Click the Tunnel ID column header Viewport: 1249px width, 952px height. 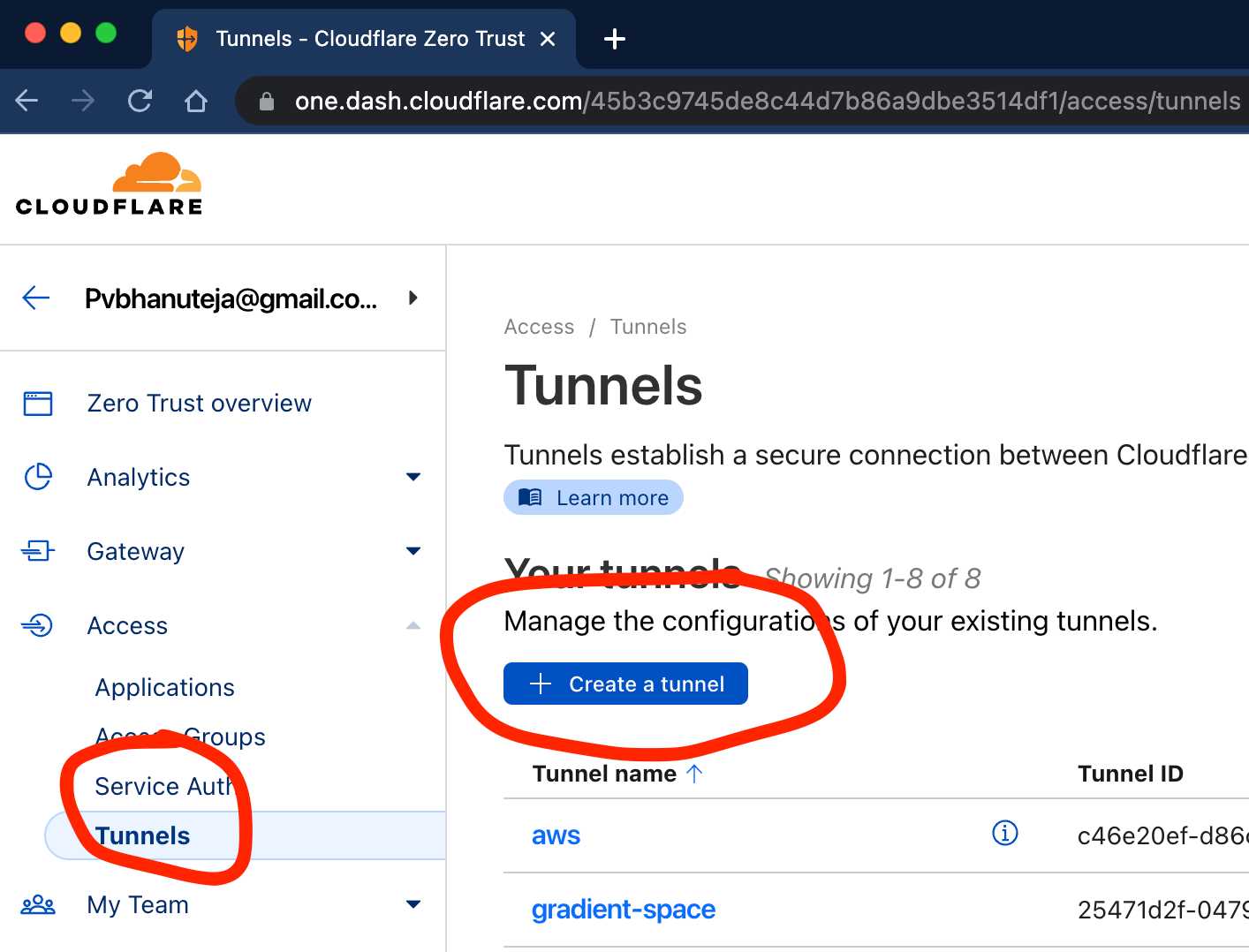pos(1131,774)
